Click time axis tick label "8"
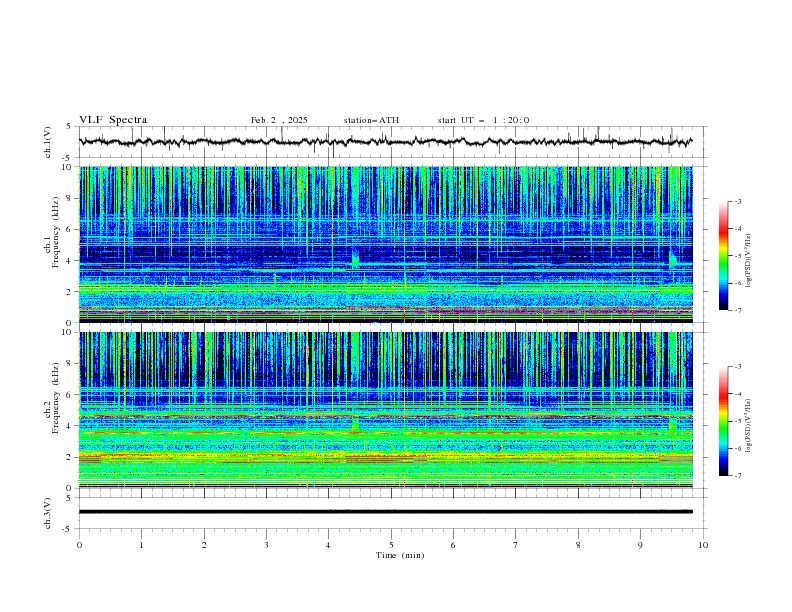 [578, 545]
